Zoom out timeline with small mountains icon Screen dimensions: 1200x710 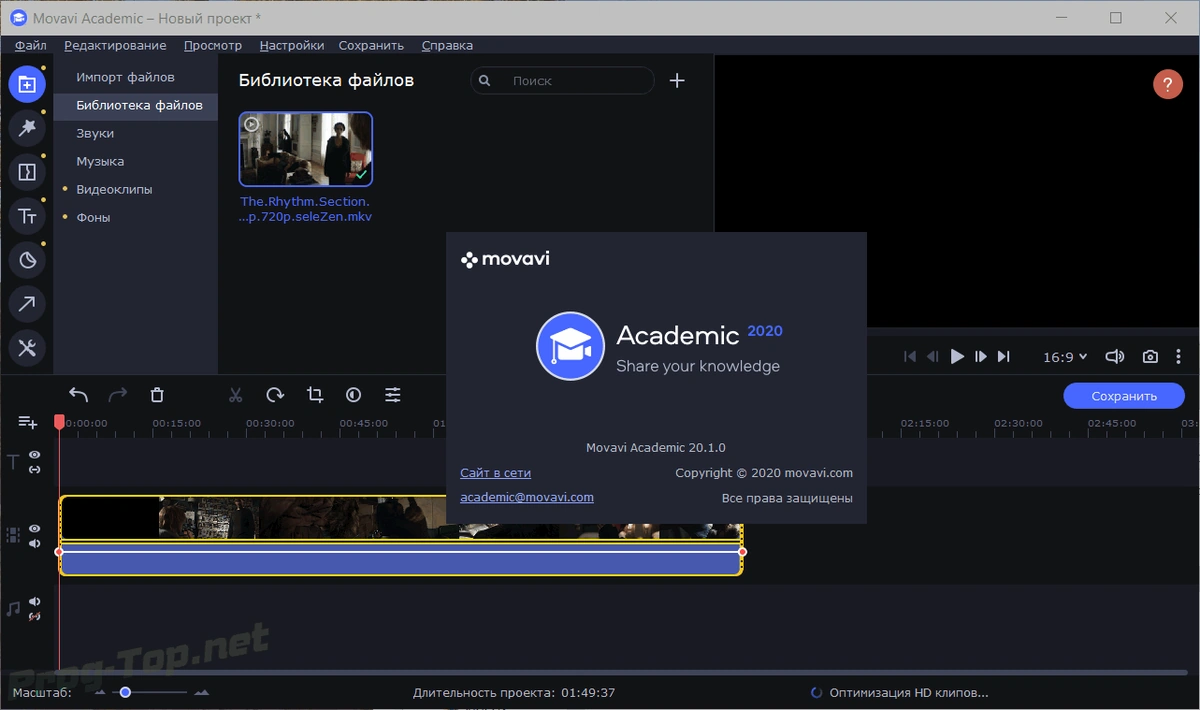pyautogui.click(x=100, y=692)
